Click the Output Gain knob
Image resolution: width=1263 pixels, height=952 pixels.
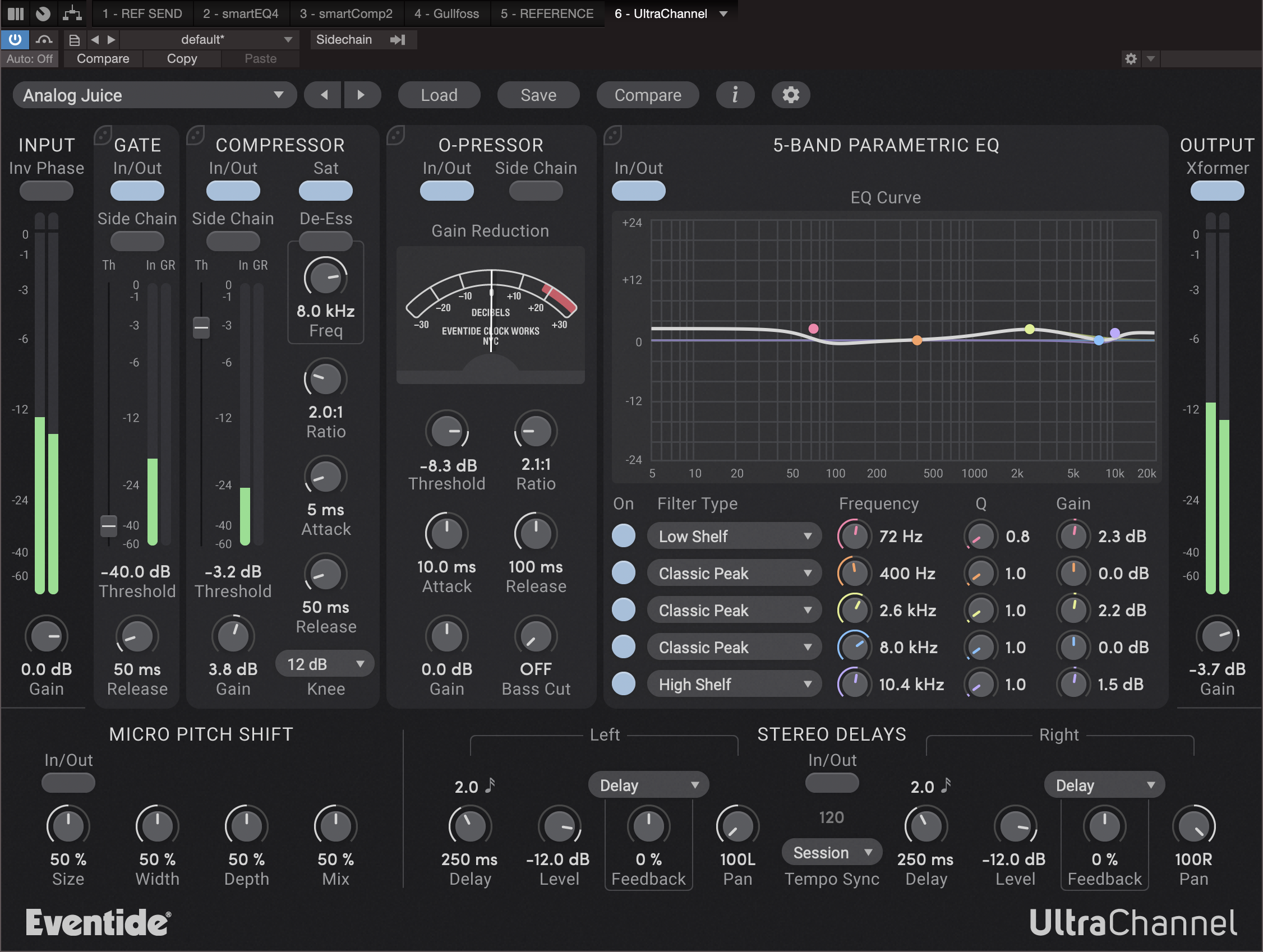click(1217, 636)
